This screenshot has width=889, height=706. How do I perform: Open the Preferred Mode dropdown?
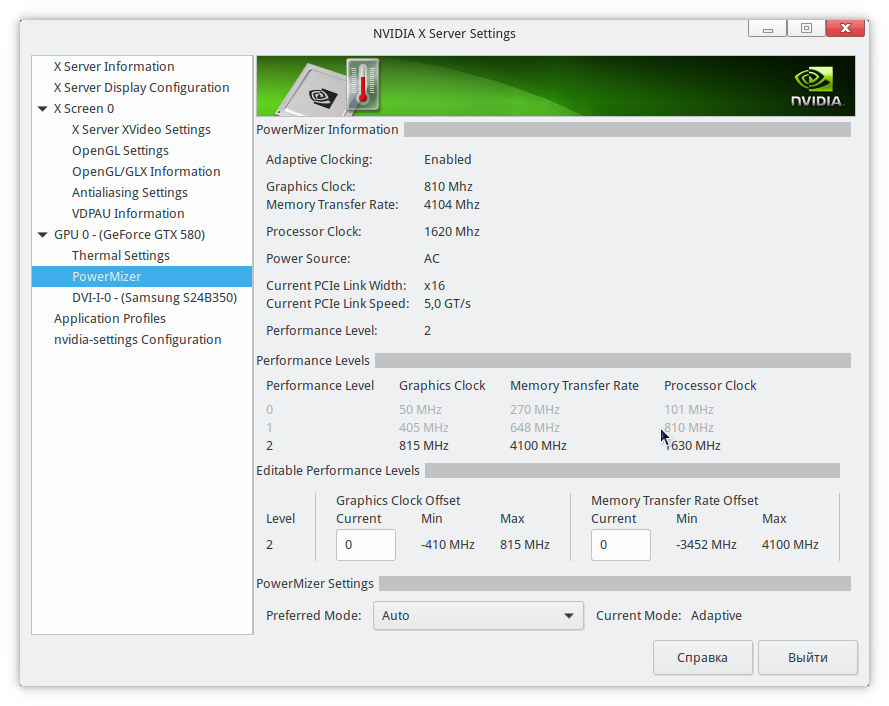(478, 616)
